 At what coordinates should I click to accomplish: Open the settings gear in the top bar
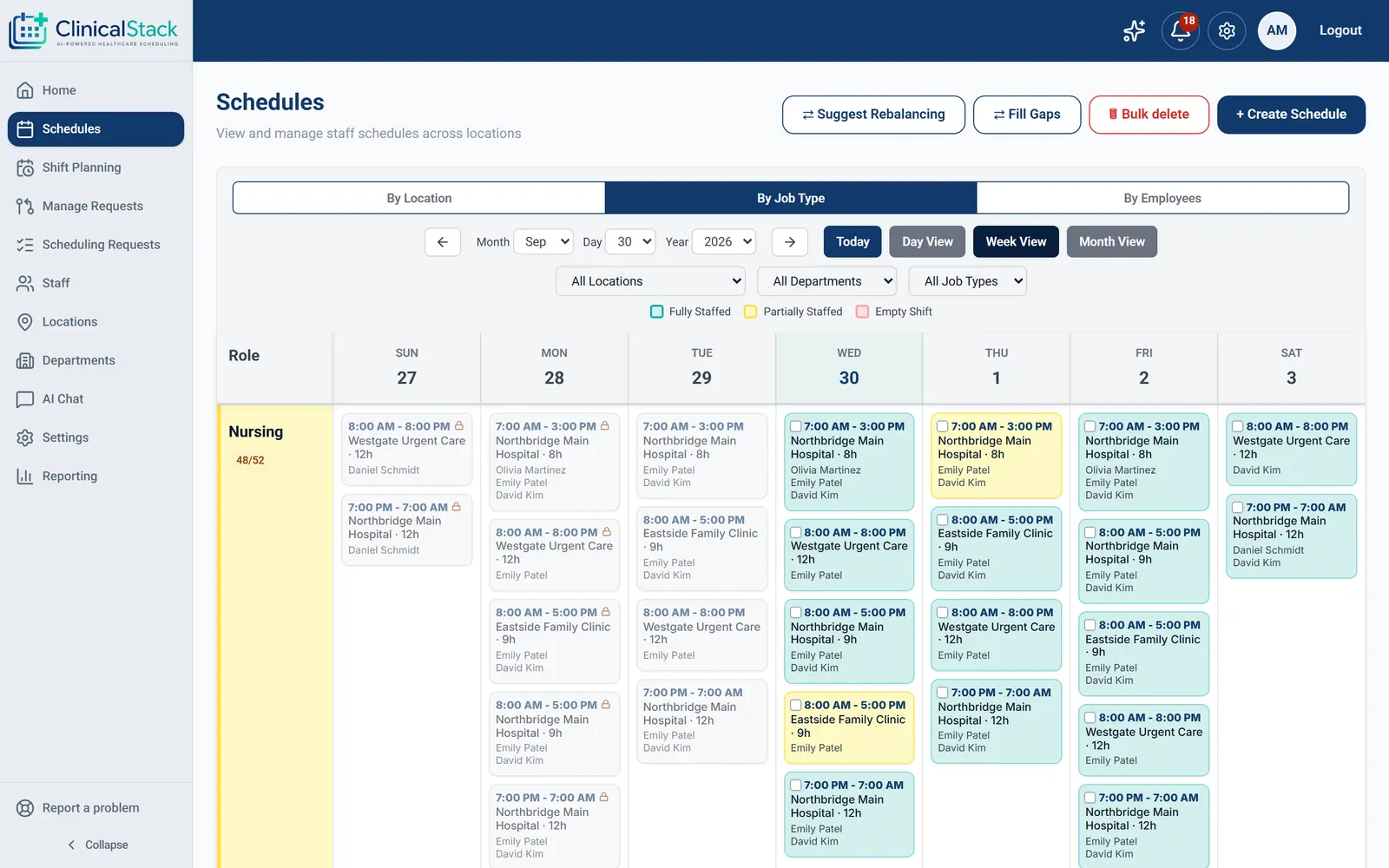click(1227, 30)
